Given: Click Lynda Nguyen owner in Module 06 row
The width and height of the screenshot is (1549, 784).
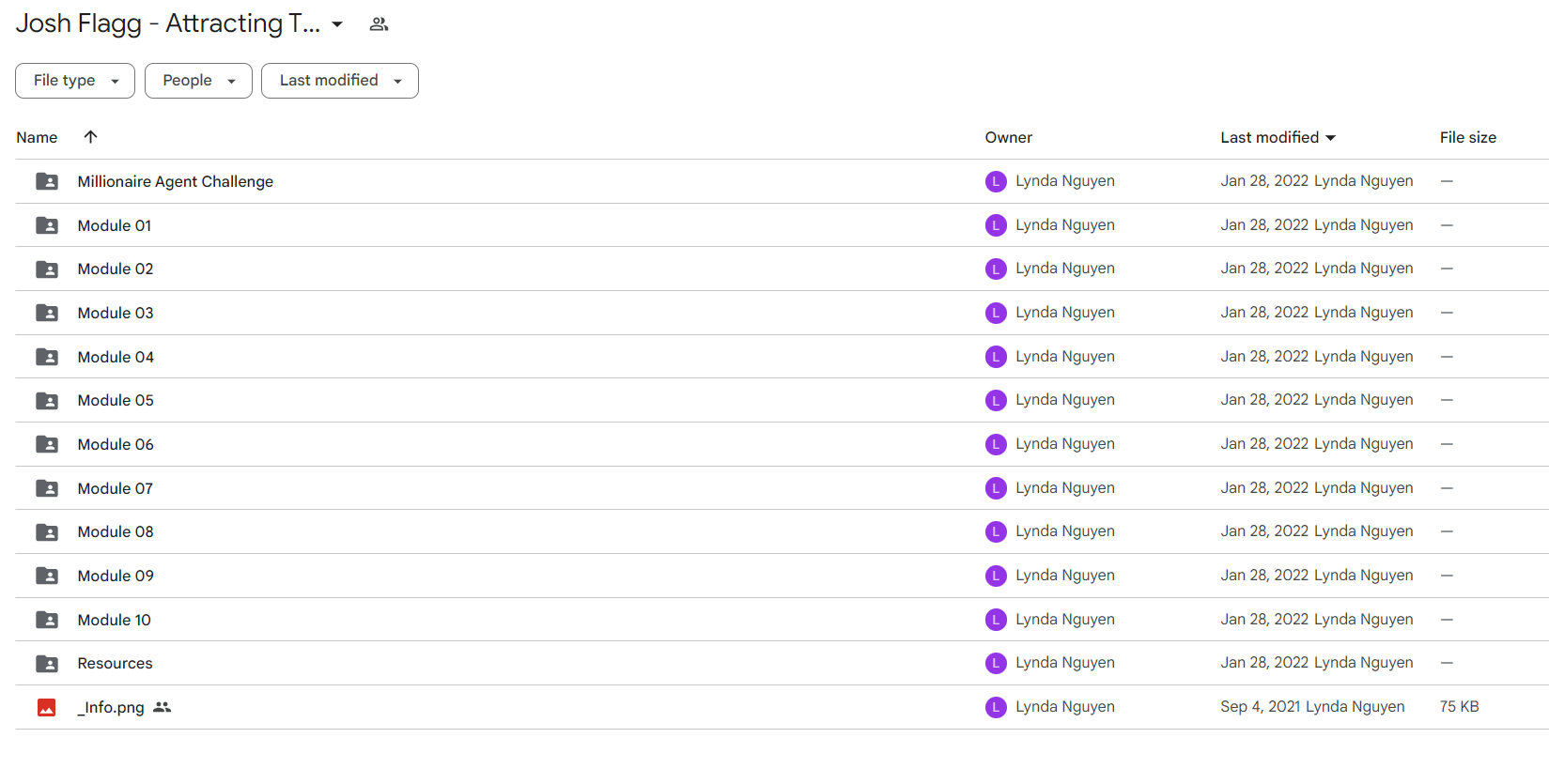Looking at the screenshot, I should 1065,444.
